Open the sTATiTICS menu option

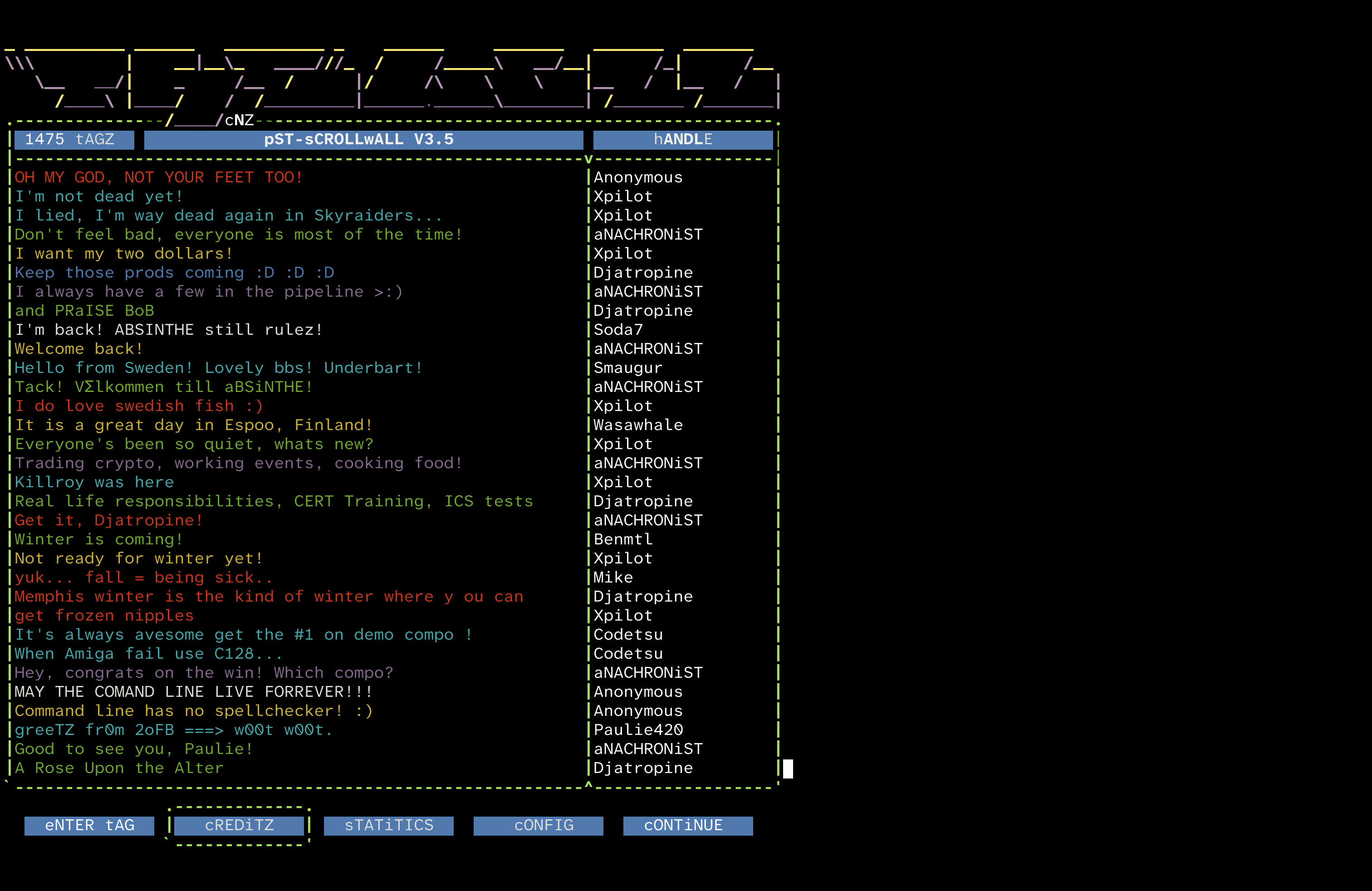(388, 825)
